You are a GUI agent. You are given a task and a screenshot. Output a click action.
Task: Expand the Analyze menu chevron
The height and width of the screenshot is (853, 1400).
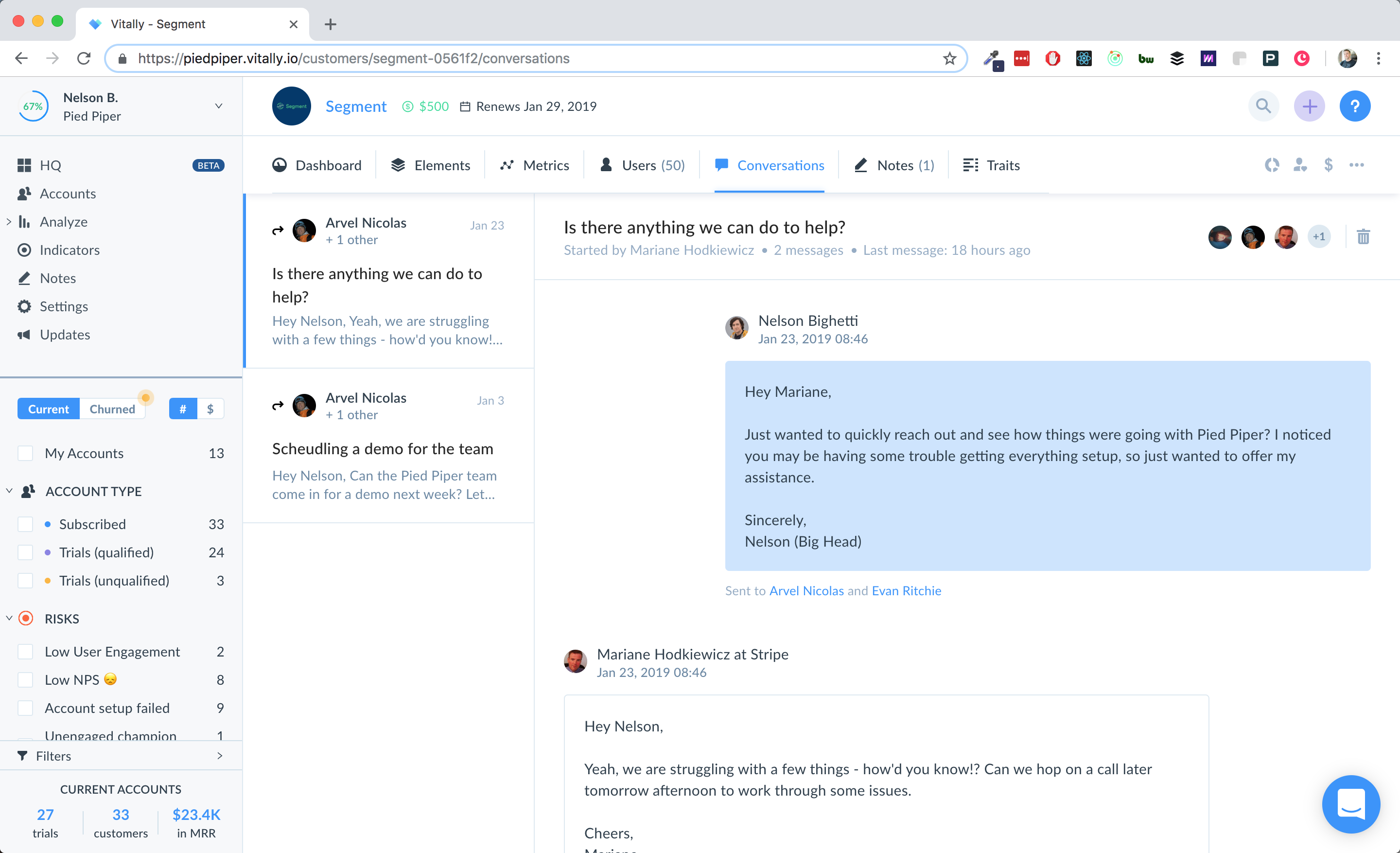[9, 222]
